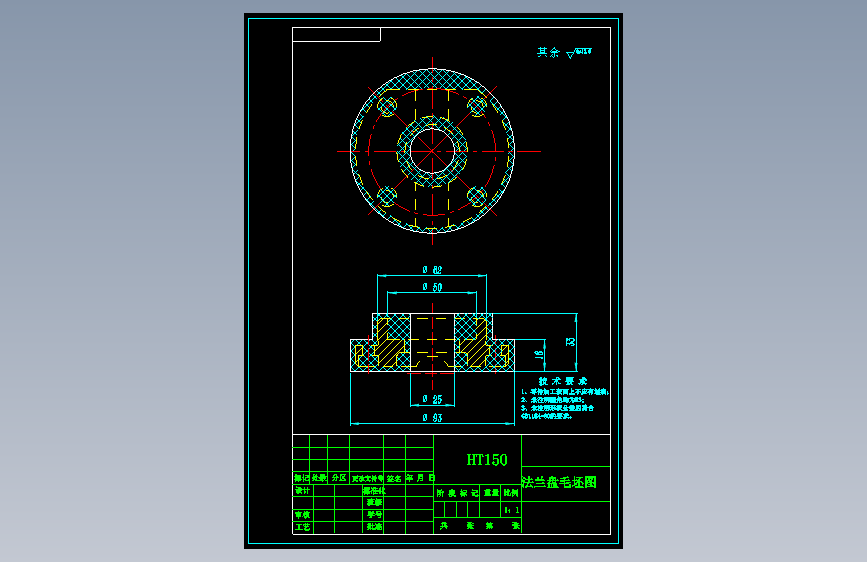Click the 阶段标记 cell
The width and height of the screenshot is (867, 562).
tap(457, 492)
